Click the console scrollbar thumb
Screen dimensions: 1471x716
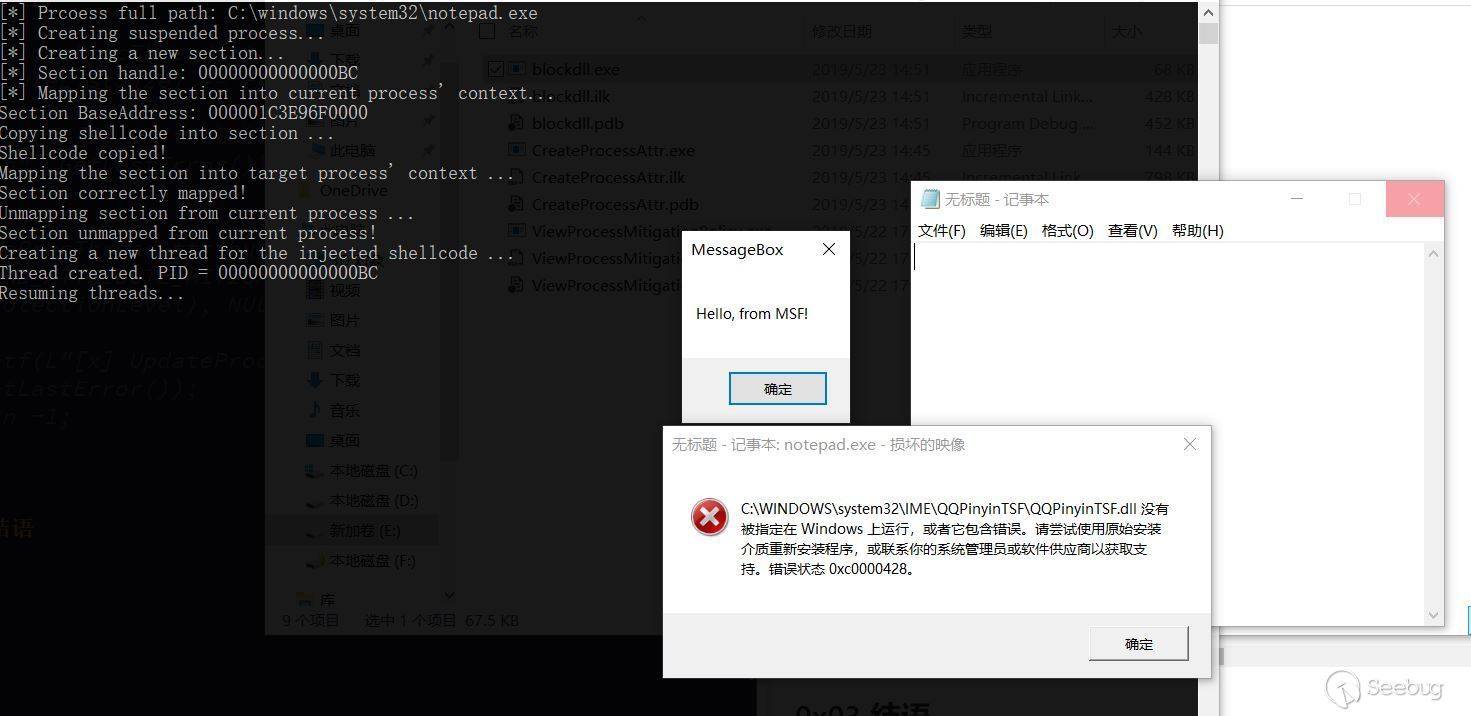(x=1208, y=34)
